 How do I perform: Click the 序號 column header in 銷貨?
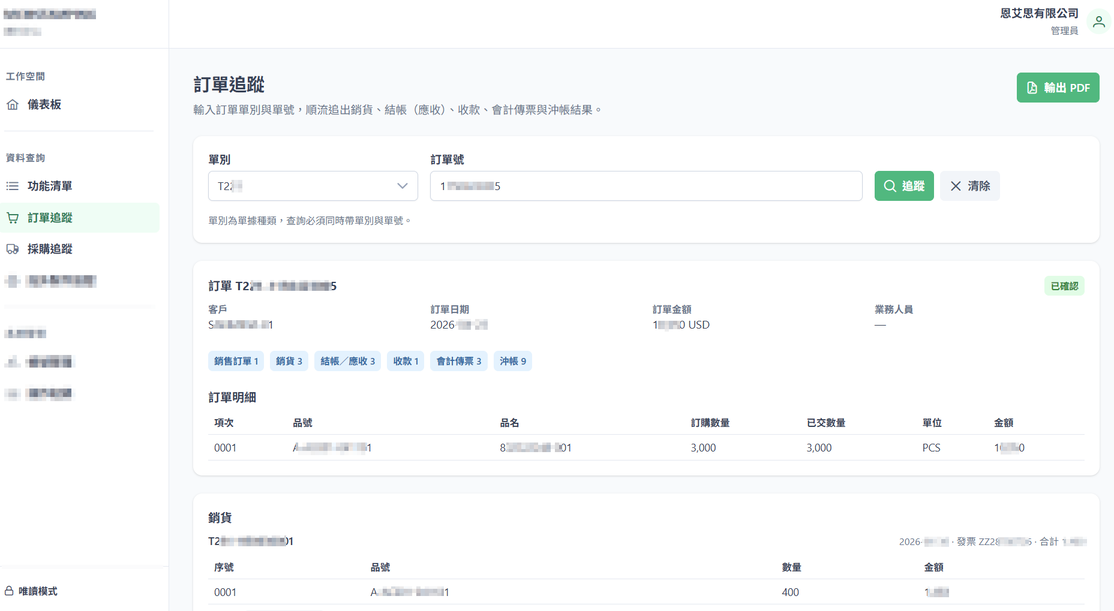coord(224,567)
